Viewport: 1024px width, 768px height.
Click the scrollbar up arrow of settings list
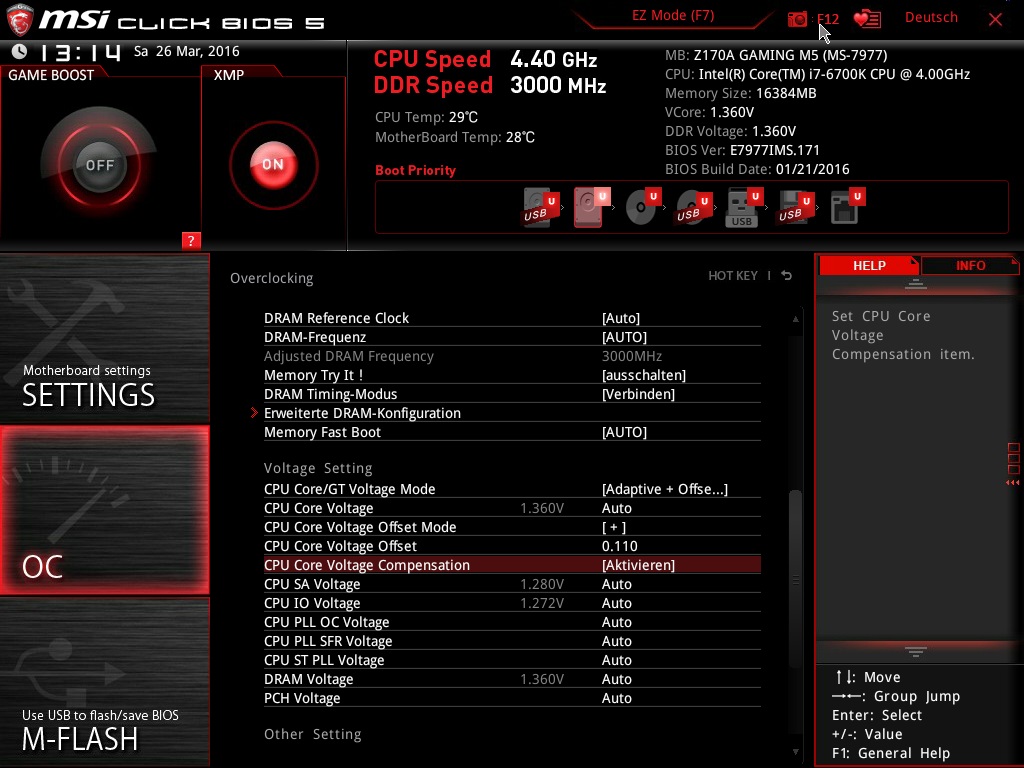795,319
